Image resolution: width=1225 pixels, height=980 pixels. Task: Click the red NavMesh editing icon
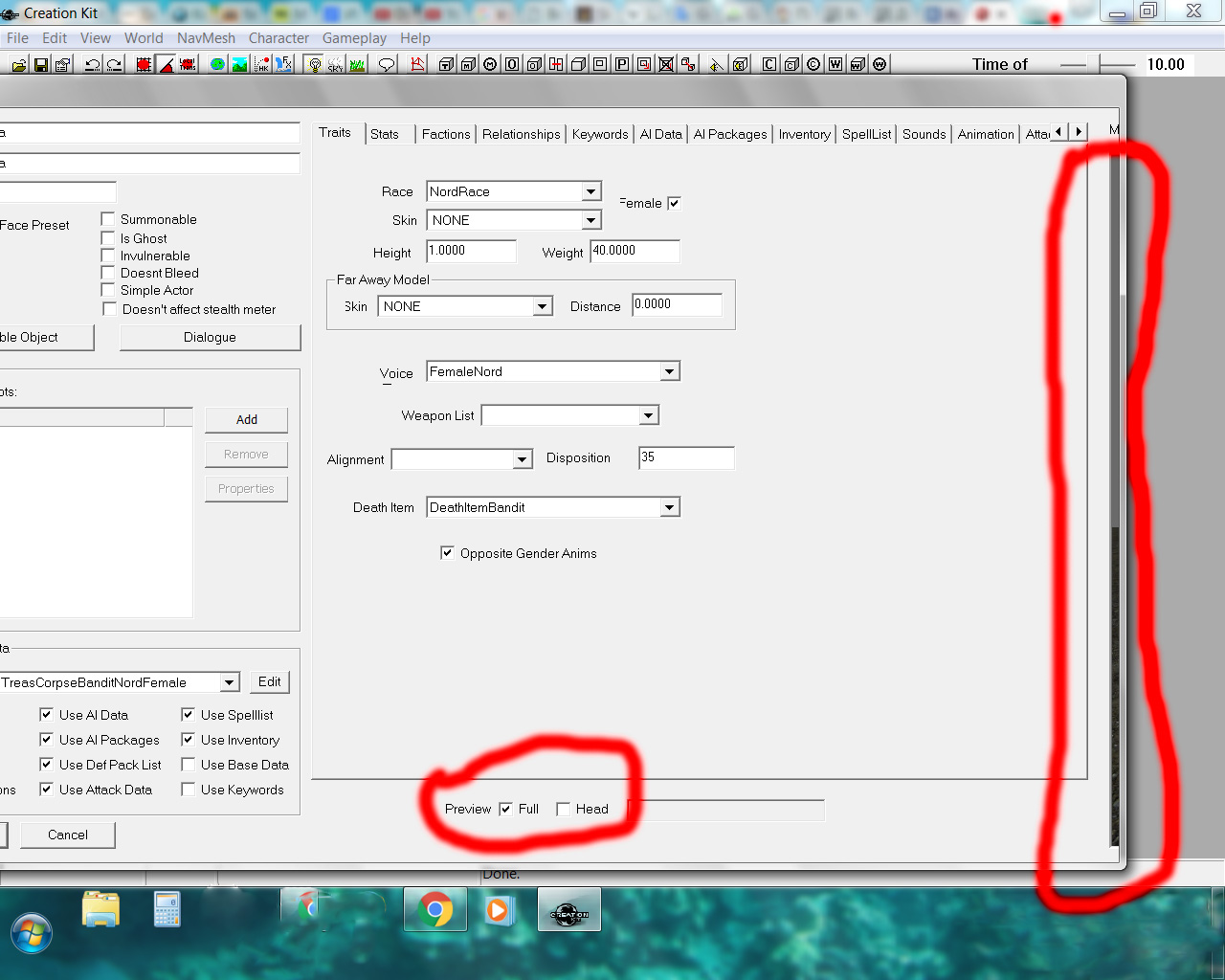[417, 64]
